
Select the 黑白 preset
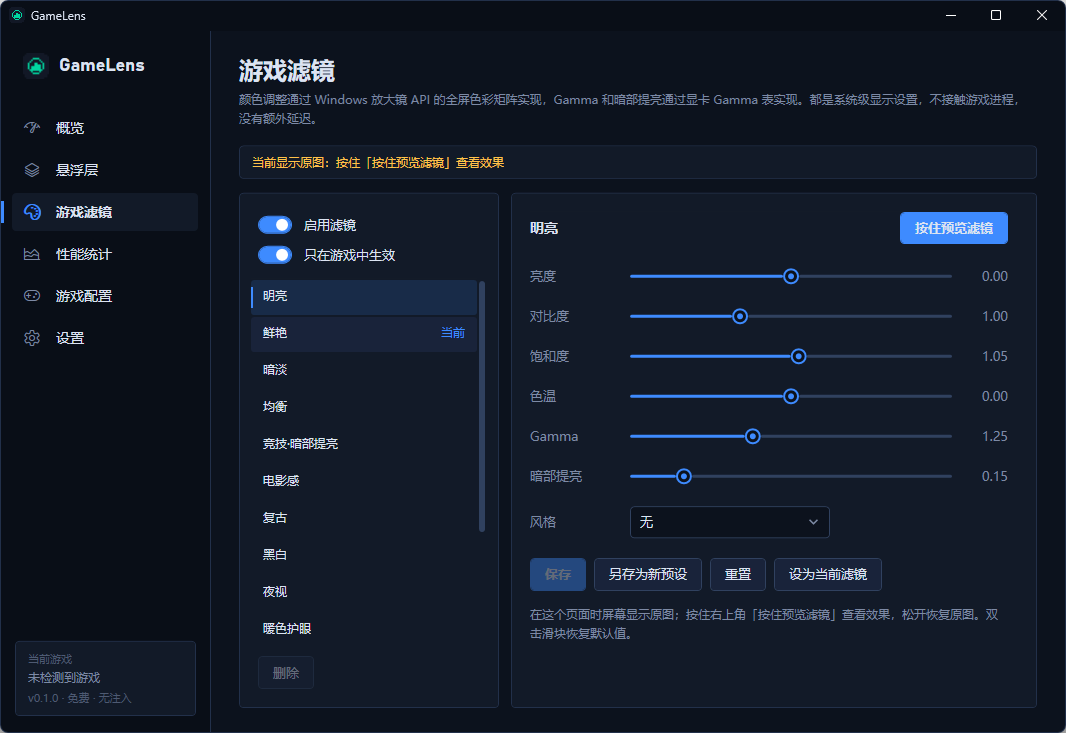pyautogui.click(x=364, y=555)
